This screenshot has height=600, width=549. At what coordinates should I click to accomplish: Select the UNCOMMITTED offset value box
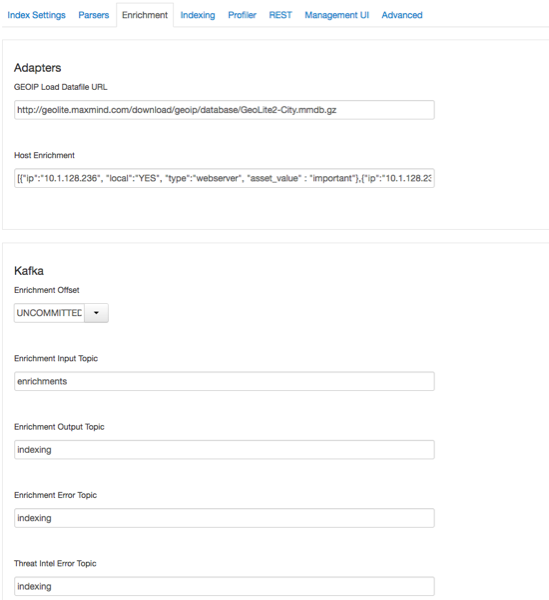(x=49, y=313)
